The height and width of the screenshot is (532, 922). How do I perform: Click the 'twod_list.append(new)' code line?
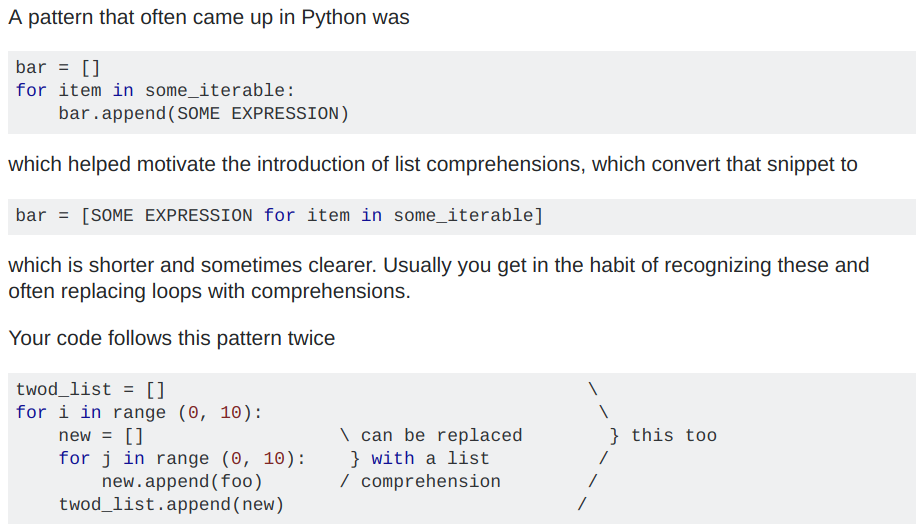[x=171, y=505]
